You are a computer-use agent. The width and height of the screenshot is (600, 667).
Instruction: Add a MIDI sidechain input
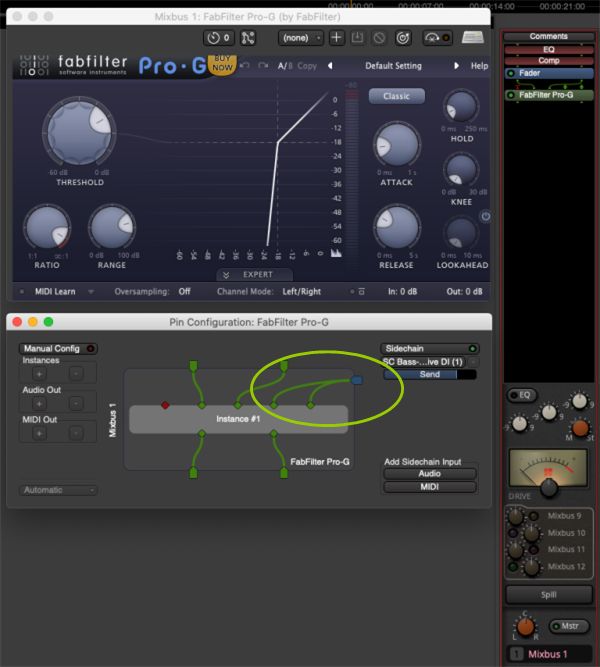coord(430,487)
